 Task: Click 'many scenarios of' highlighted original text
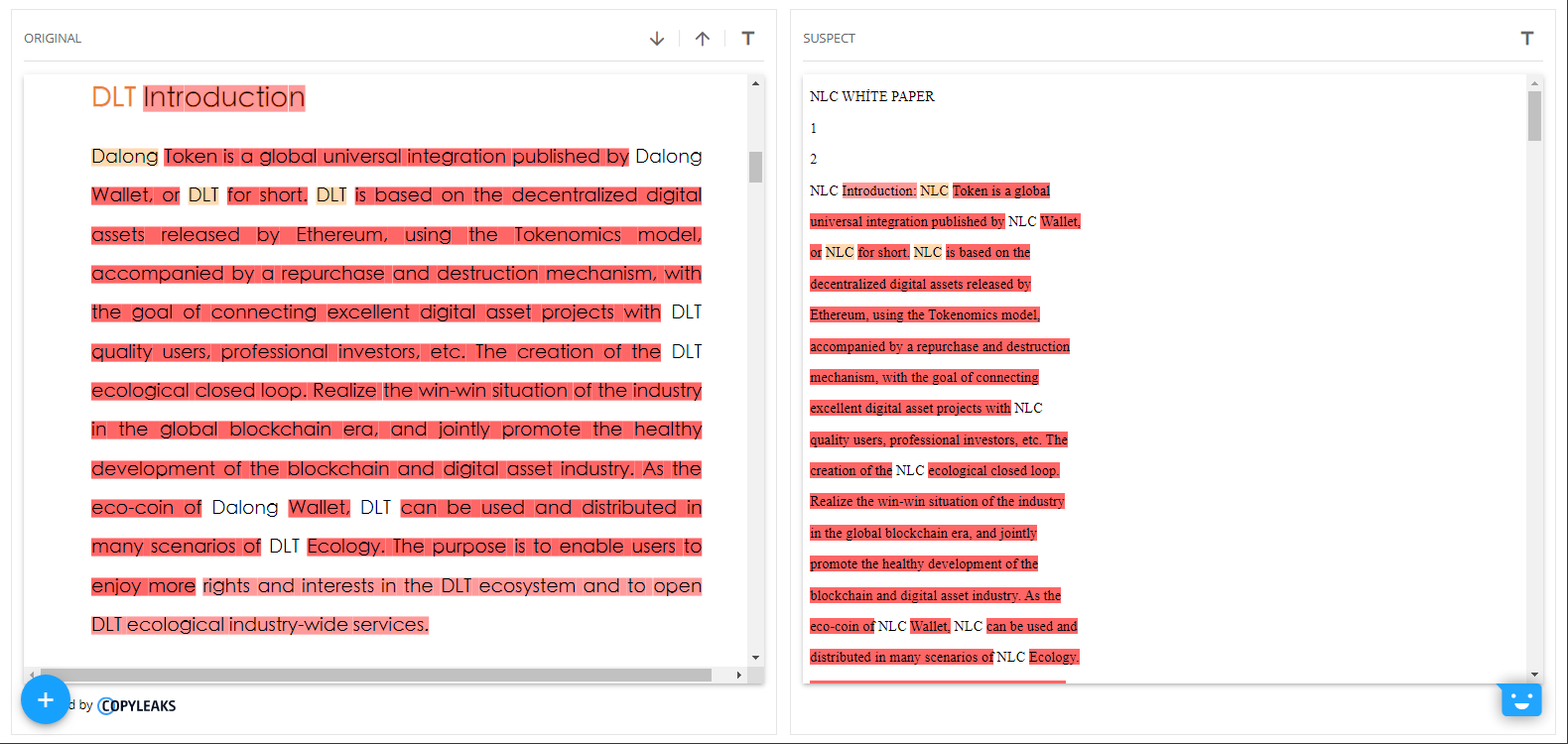point(176,547)
